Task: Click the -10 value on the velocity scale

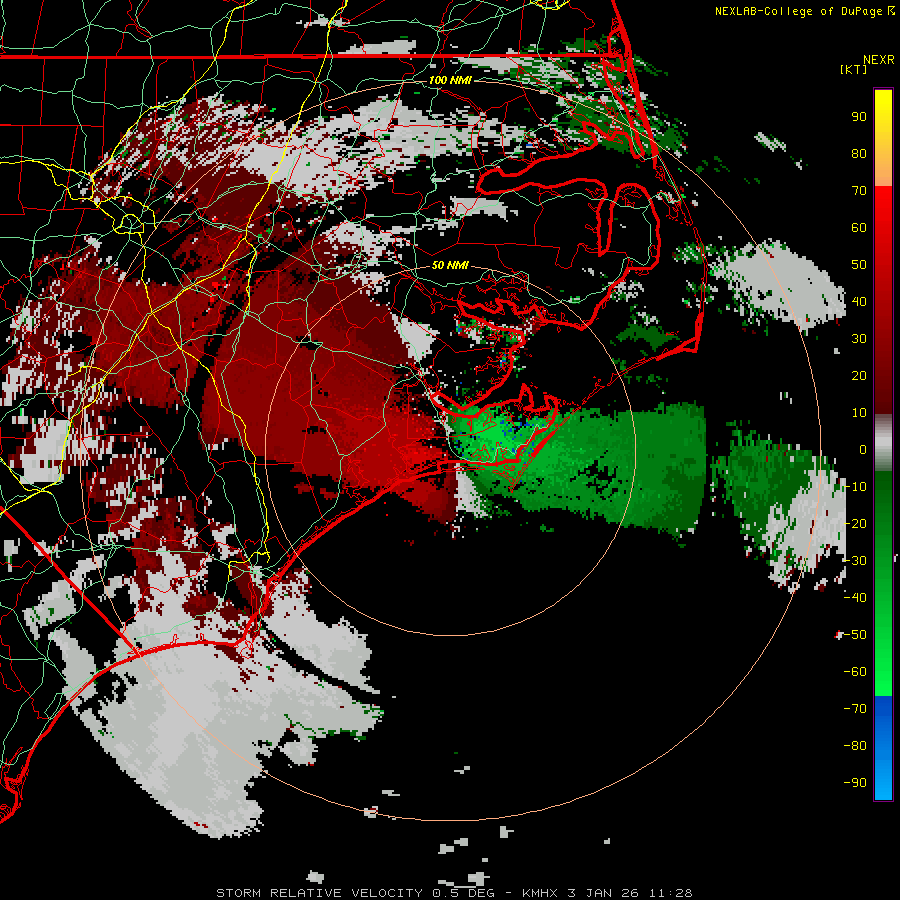Action: click(855, 487)
